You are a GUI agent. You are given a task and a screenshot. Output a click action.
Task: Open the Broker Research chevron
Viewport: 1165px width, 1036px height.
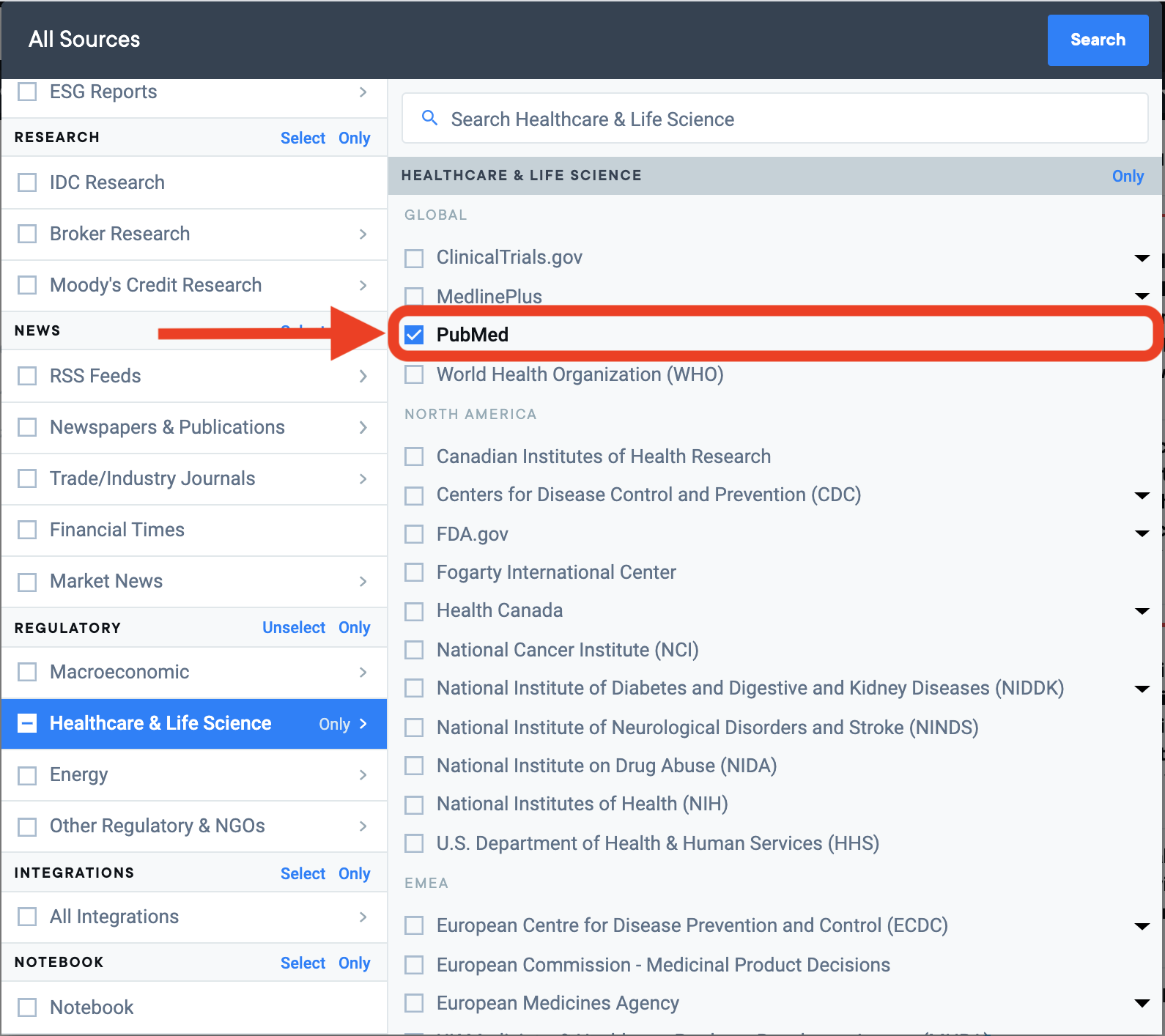[363, 234]
